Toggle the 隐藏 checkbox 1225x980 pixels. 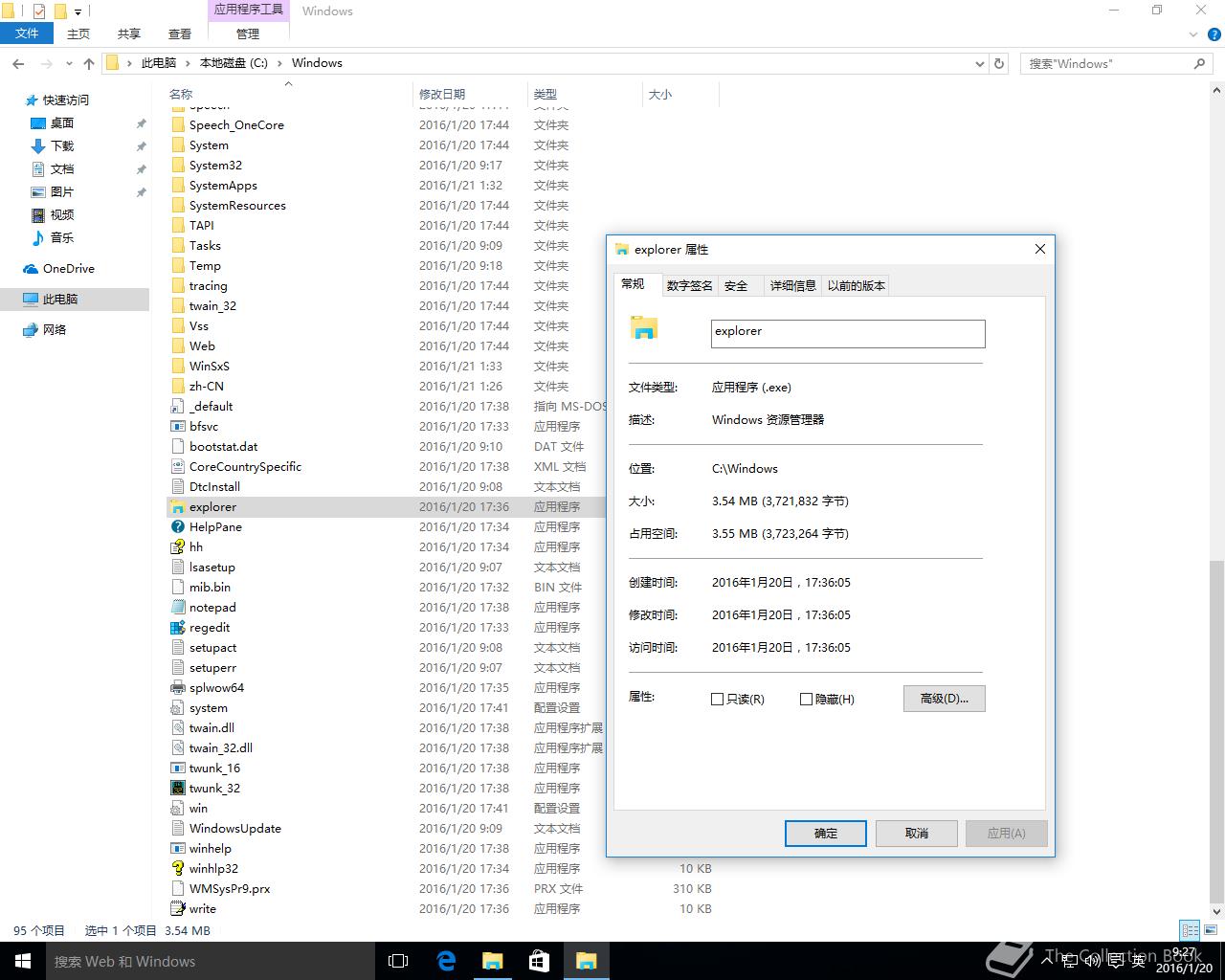click(x=806, y=700)
